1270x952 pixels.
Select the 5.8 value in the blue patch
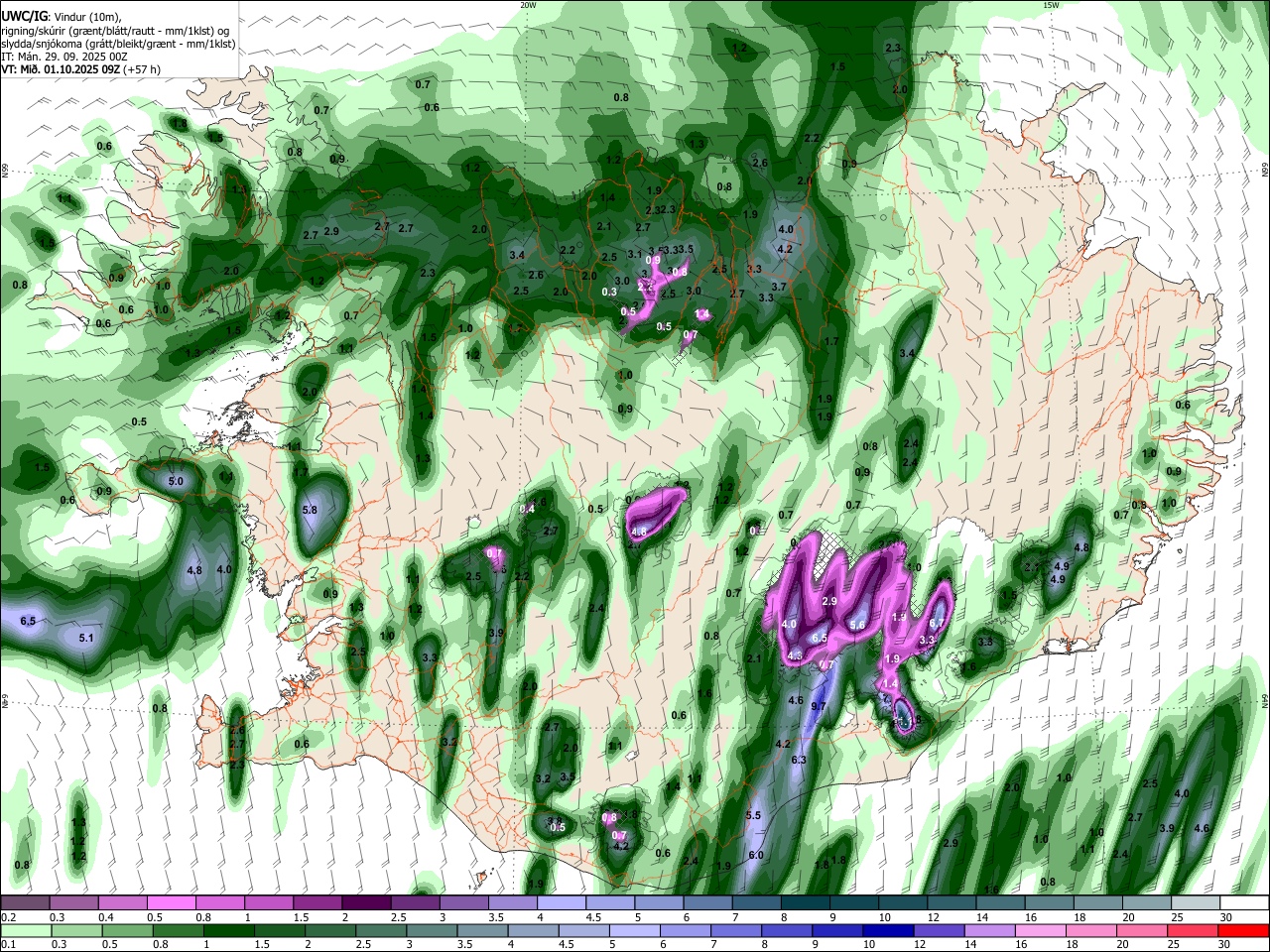310,510
